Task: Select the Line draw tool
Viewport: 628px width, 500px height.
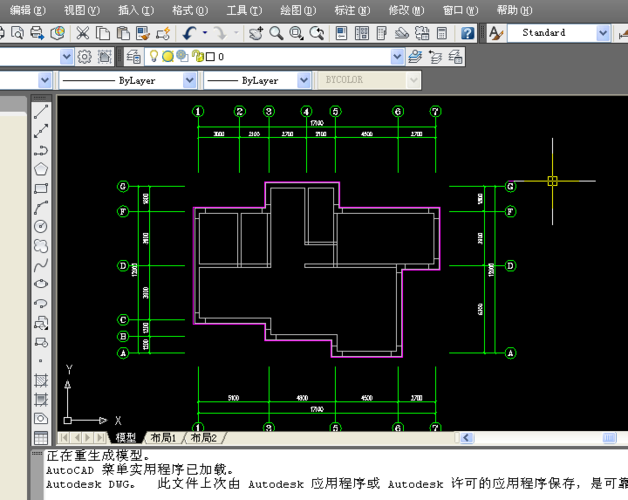Action: (x=41, y=112)
